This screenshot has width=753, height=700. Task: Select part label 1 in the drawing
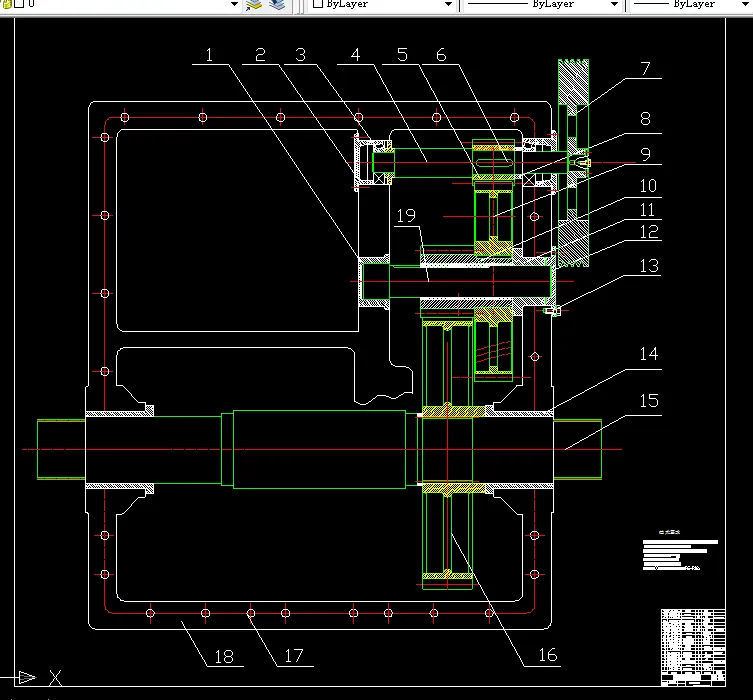(x=209, y=55)
